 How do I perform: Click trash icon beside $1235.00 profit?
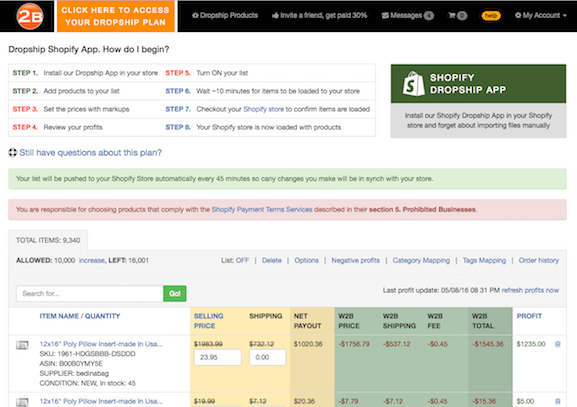click(557, 344)
